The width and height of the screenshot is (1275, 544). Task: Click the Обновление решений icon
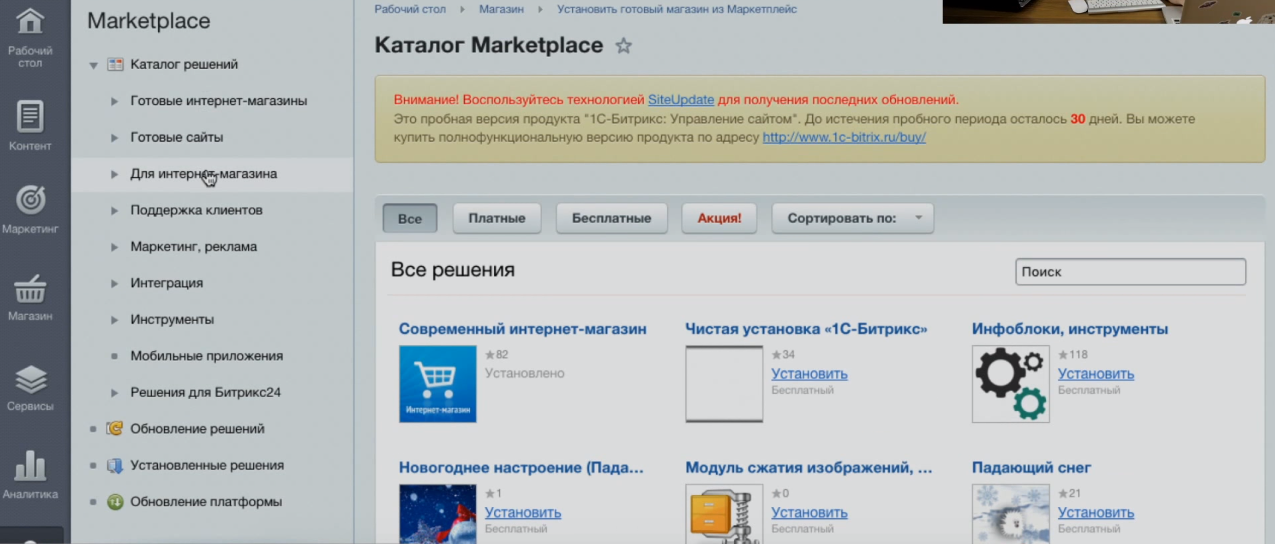tap(115, 429)
